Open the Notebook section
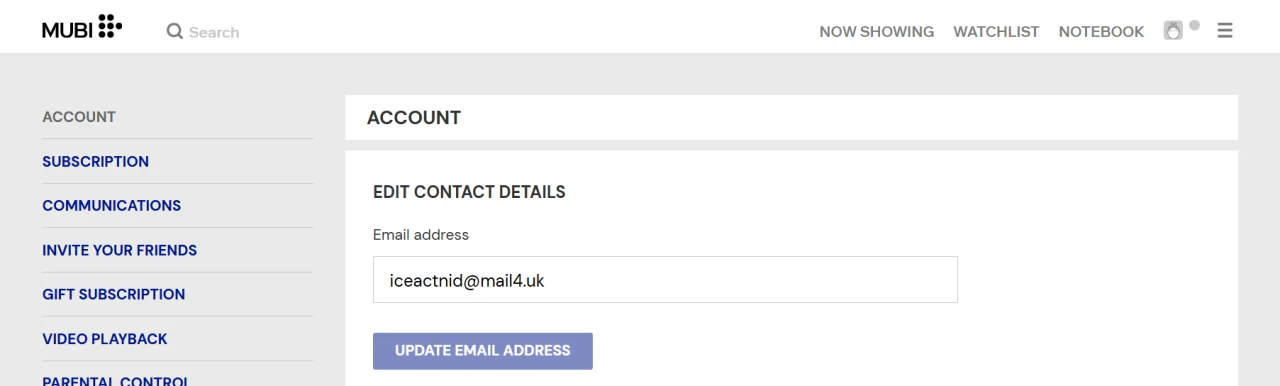Image resolution: width=1280 pixels, height=386 pixels. click(x=1101, y=32)
